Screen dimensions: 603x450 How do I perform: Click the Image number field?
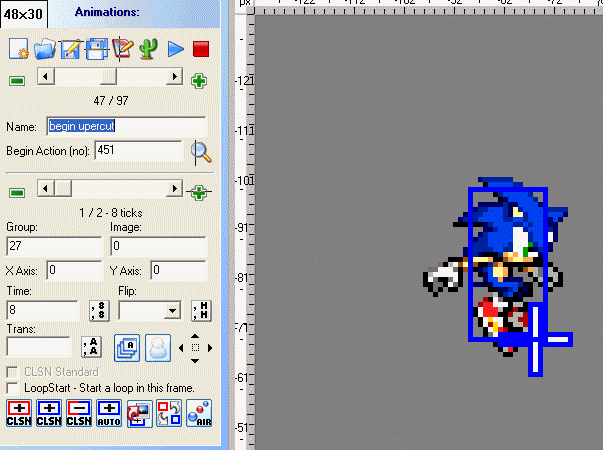click(159, 246)
